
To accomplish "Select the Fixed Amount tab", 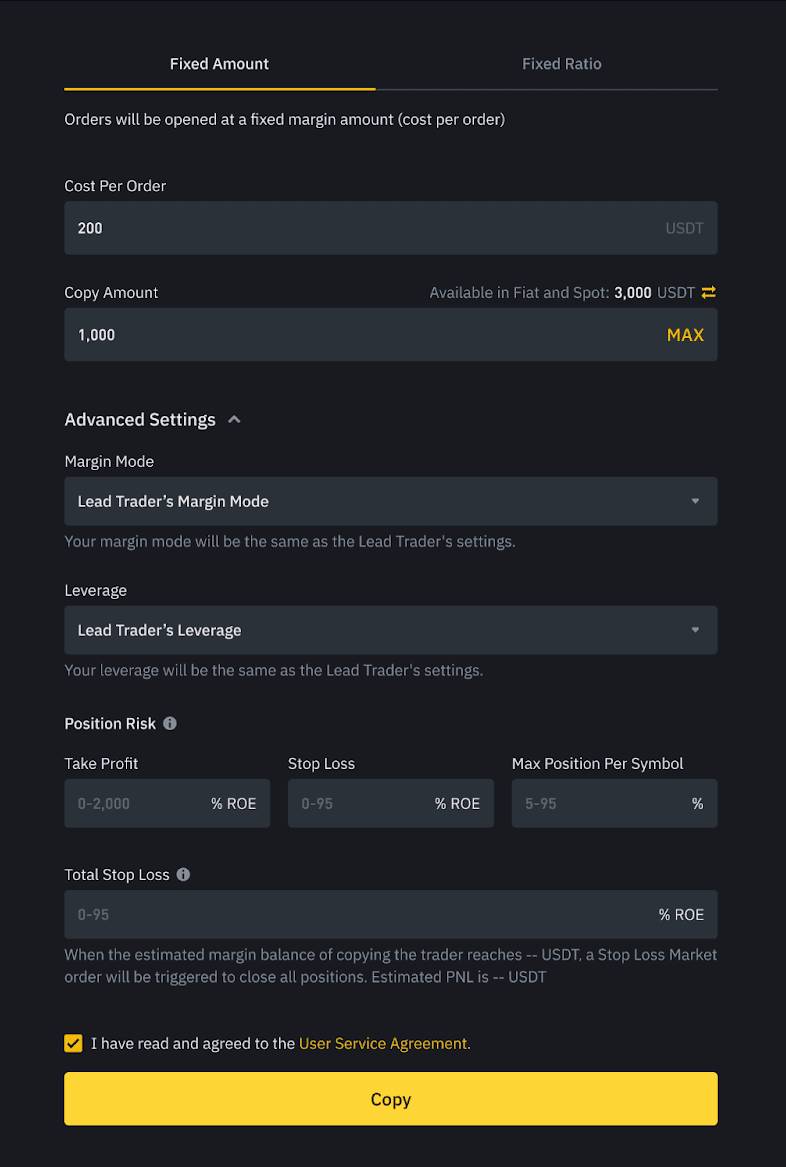I will (220, 64).
